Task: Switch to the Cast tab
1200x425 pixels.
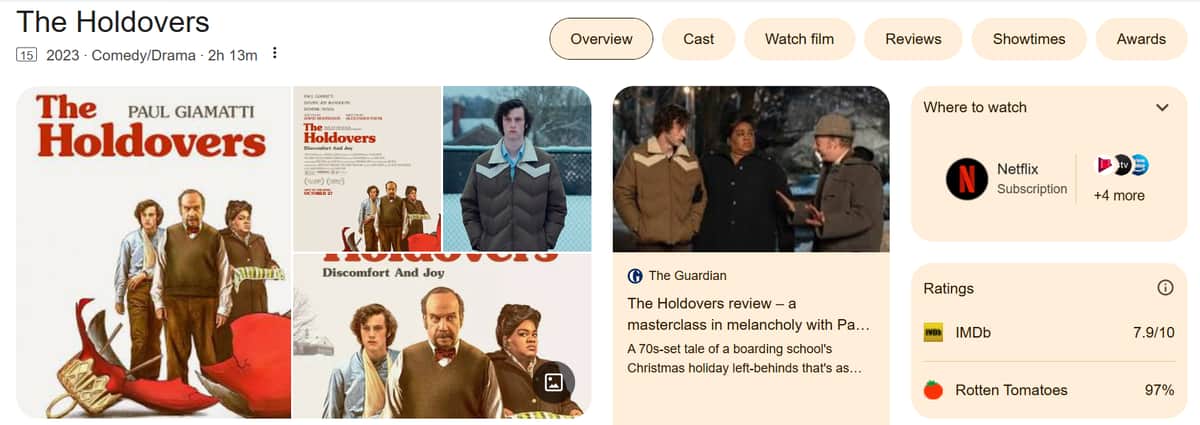Action: 698,39
